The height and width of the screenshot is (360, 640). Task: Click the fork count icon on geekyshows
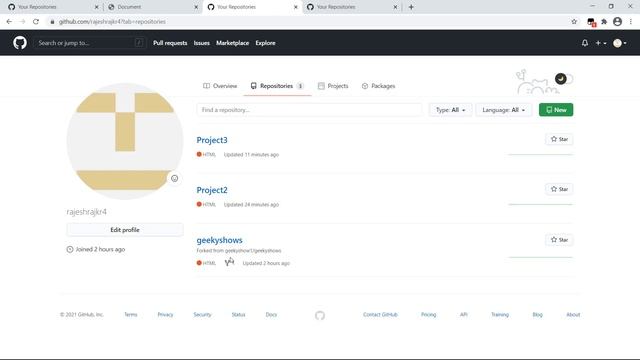(x=229, y=262)
